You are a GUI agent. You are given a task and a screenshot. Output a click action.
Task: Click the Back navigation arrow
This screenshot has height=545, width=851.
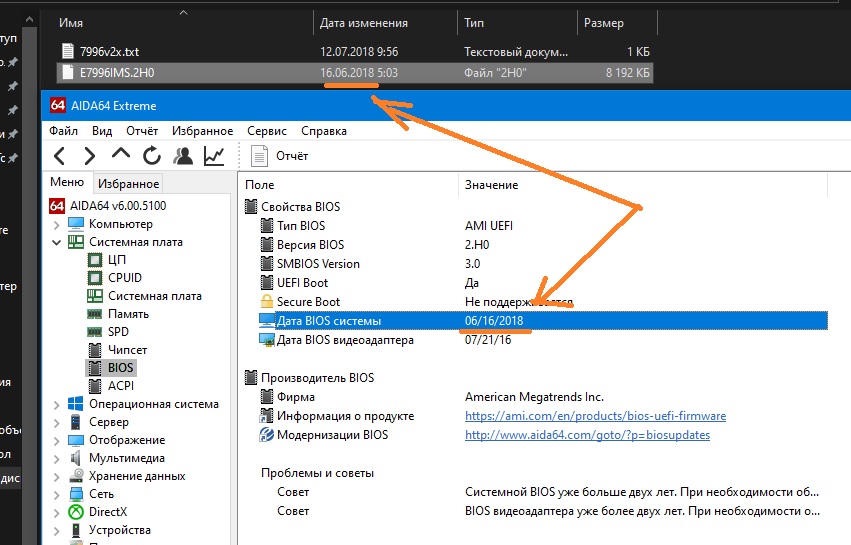click(60, 156)
